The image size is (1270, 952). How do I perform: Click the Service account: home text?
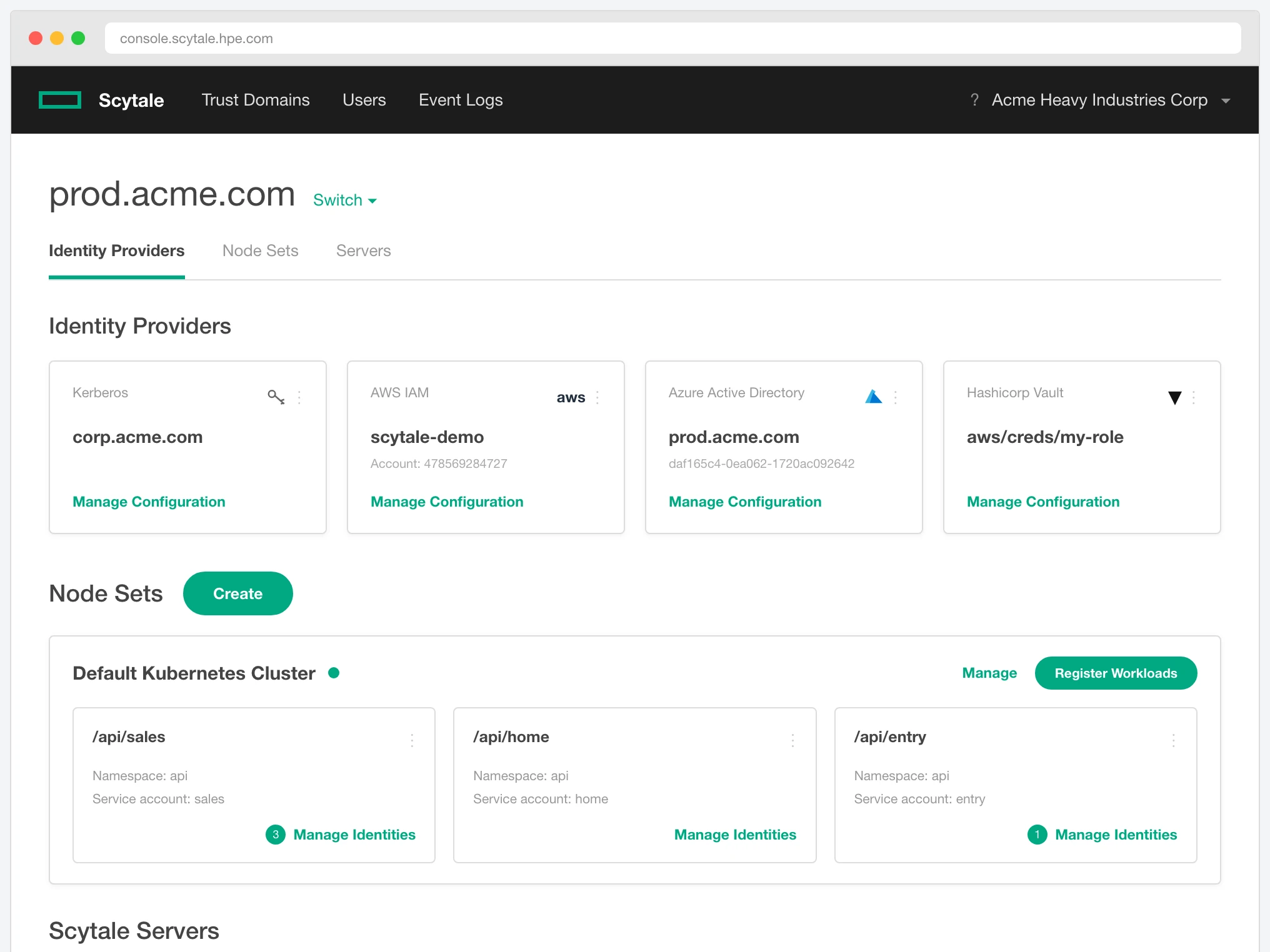(541, 799)
